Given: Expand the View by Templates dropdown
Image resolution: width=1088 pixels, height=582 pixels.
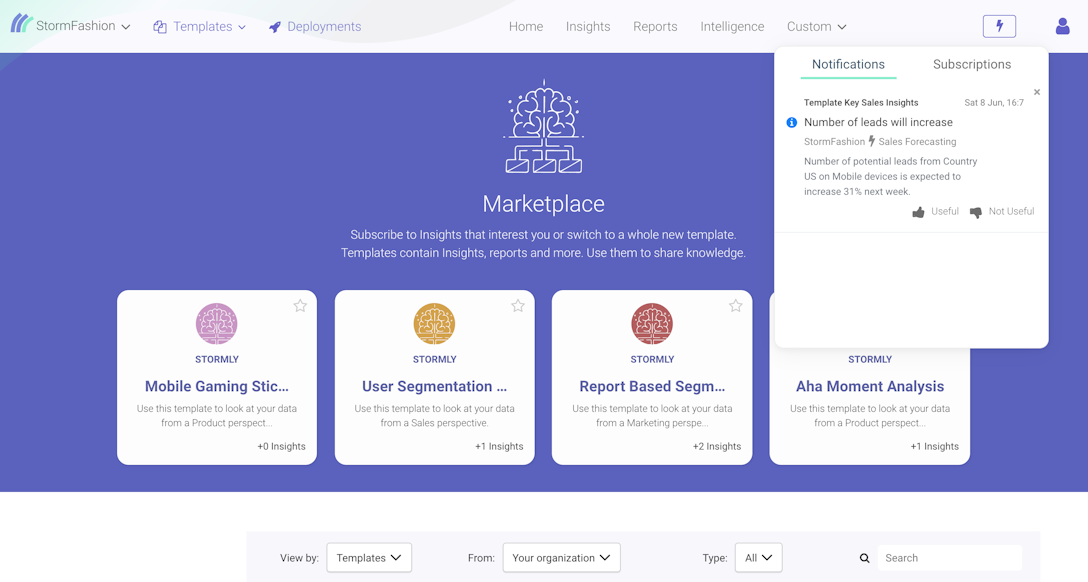Looking at the screenshot, I should 369,558.
